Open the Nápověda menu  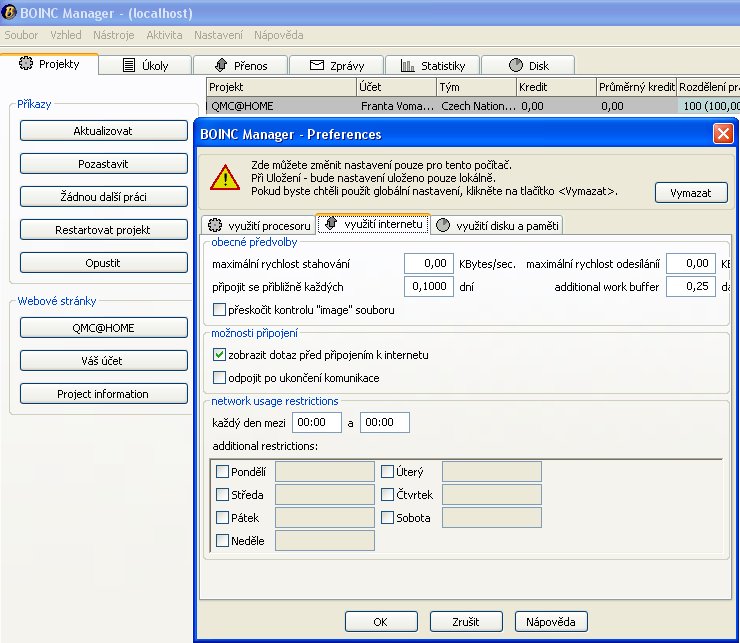click(x=278, y=35)
